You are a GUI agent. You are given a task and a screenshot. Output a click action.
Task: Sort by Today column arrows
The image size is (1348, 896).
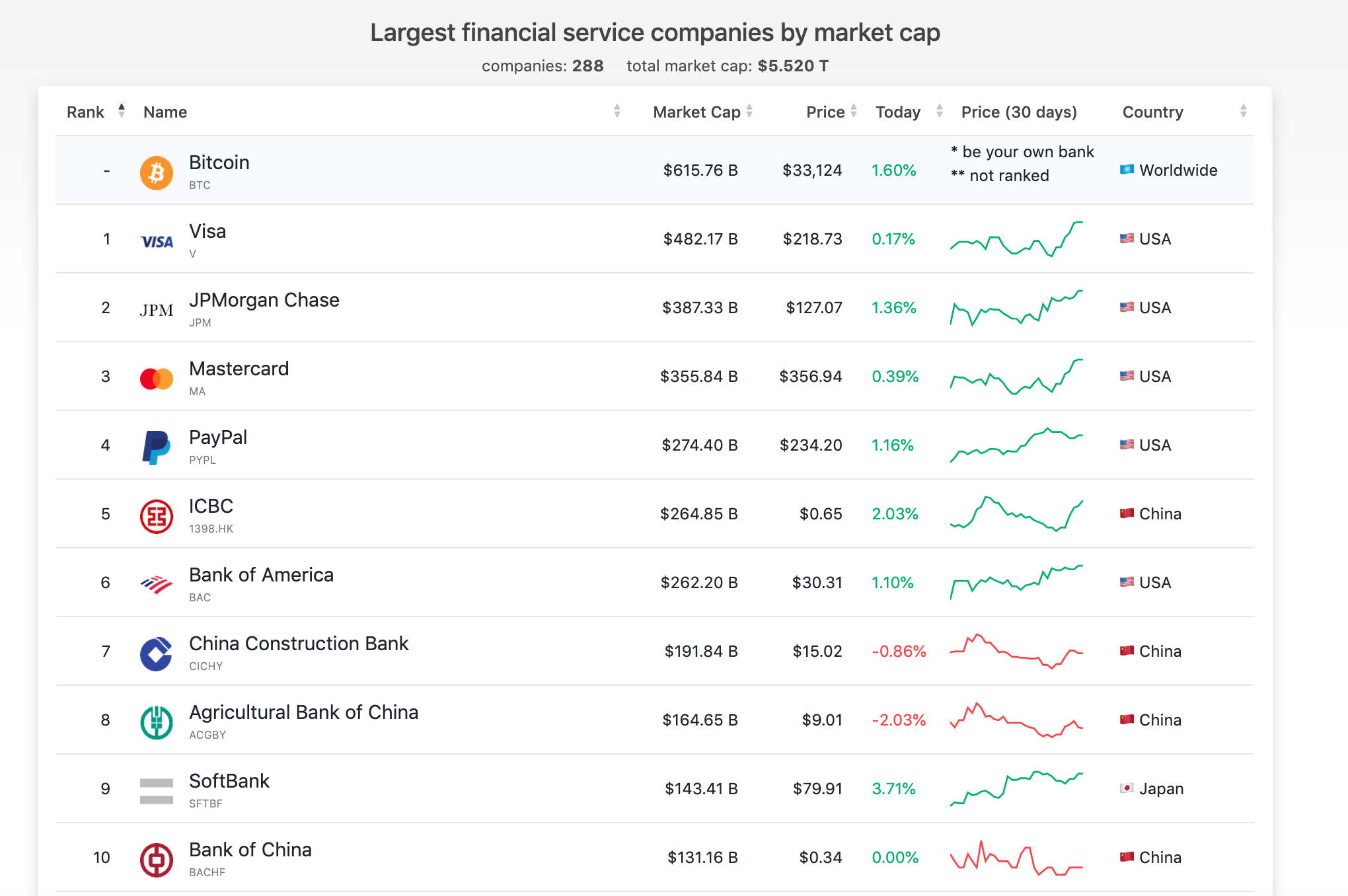[x=940, y=111]
